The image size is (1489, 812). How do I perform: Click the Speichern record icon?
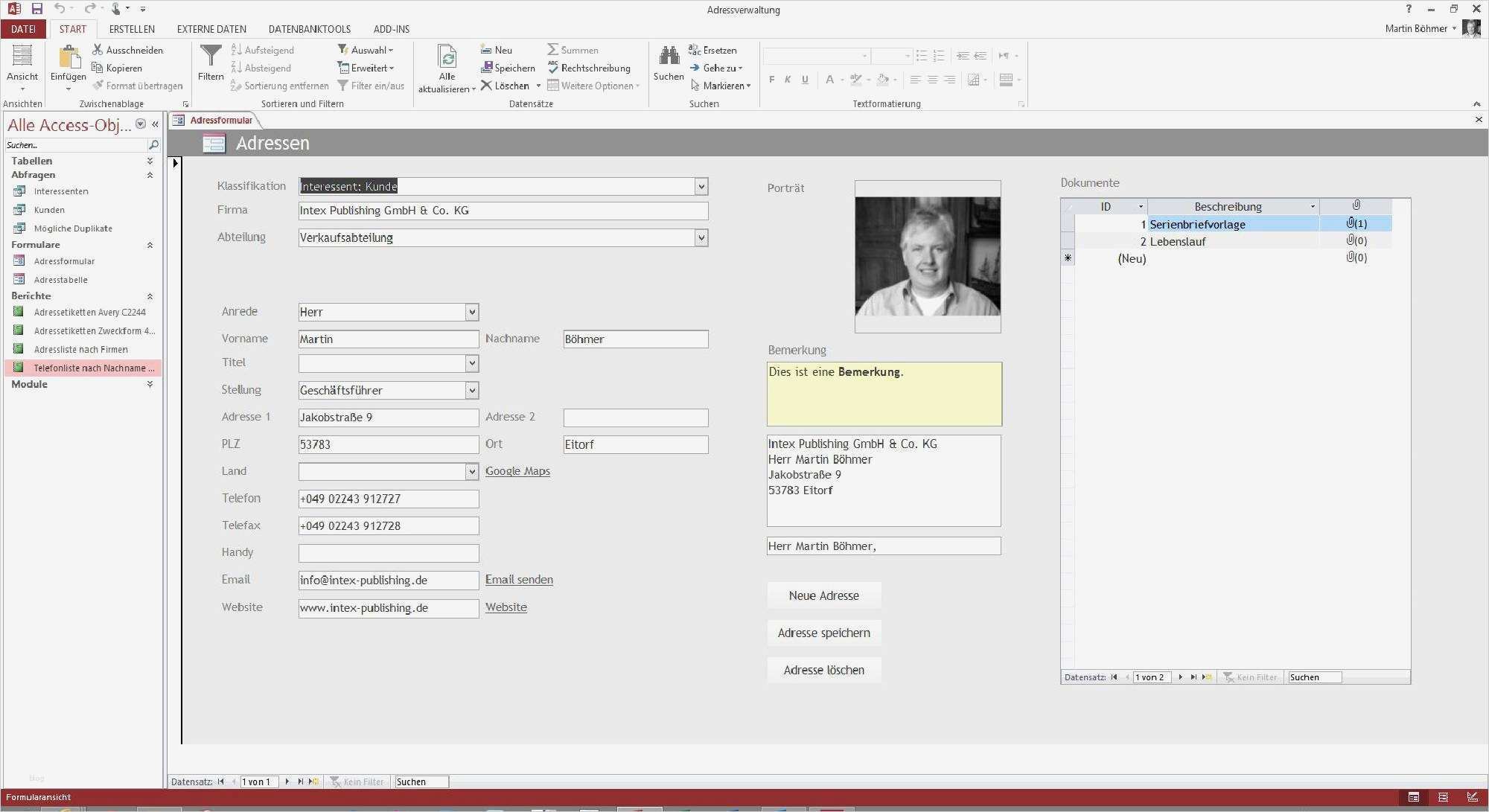(x=486, y=68)
